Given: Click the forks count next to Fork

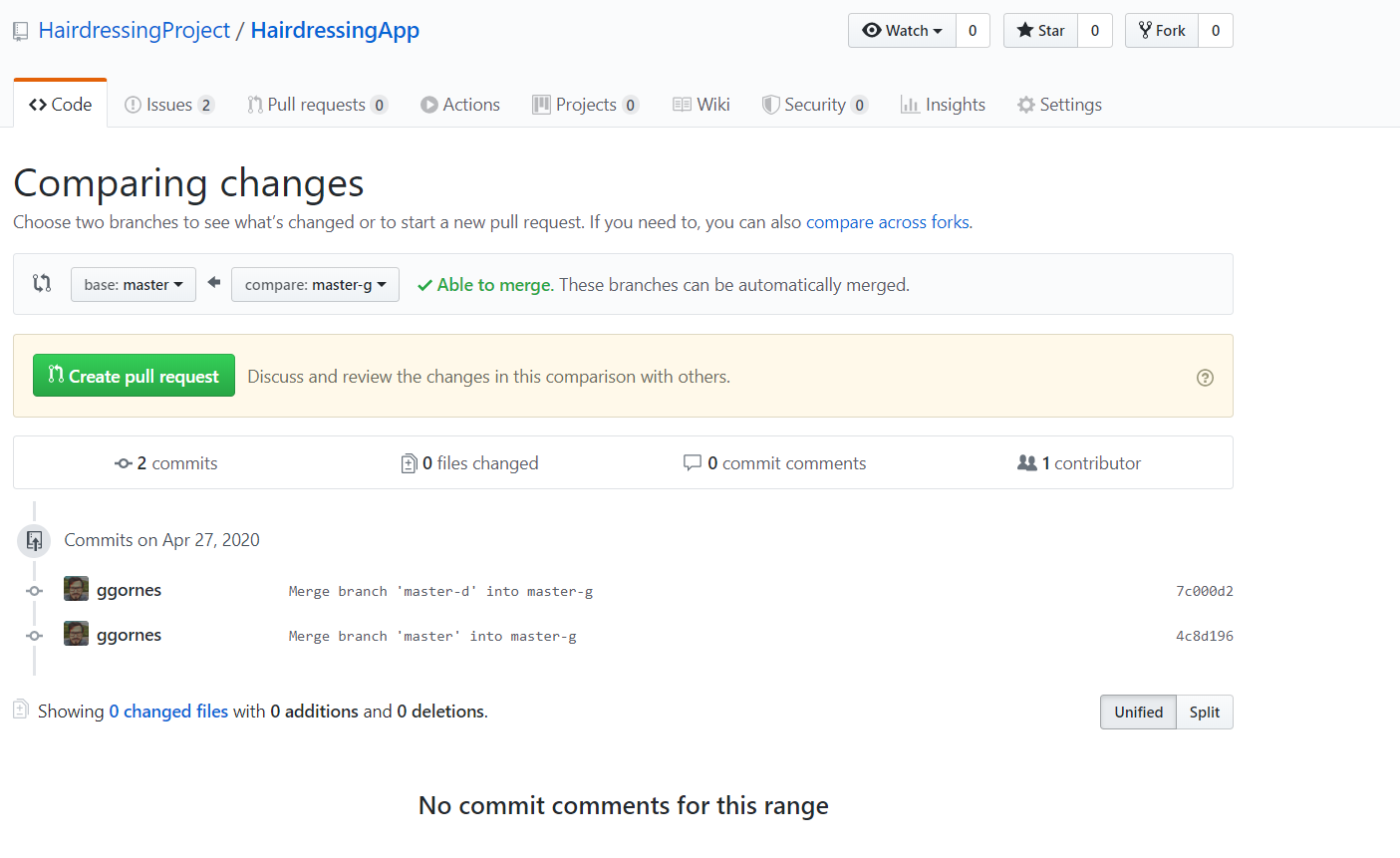Looking at the screenshot, I should pos(1216,31).
